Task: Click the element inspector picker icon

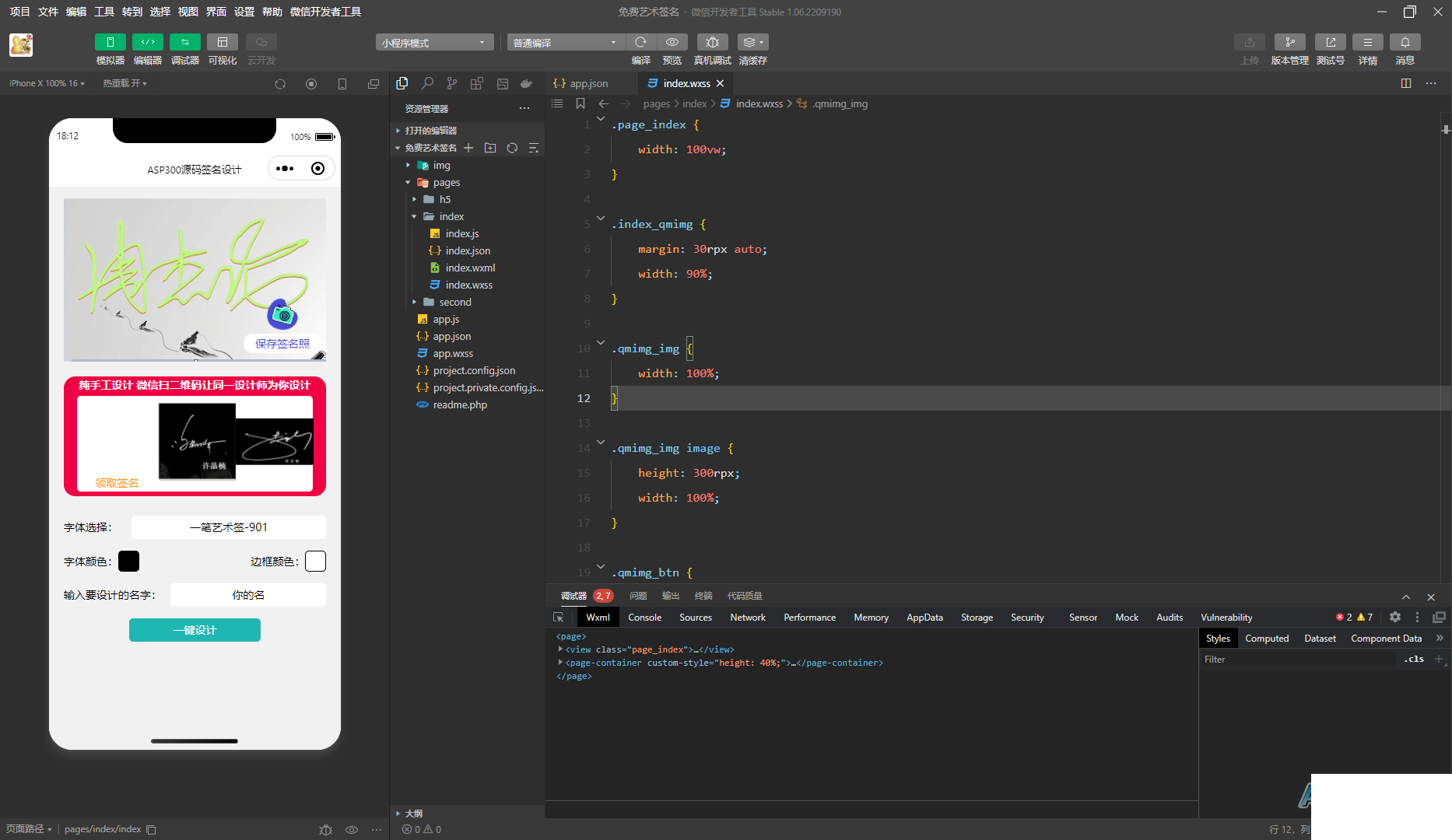Action: pyautogui.click(x=559, y=617)
